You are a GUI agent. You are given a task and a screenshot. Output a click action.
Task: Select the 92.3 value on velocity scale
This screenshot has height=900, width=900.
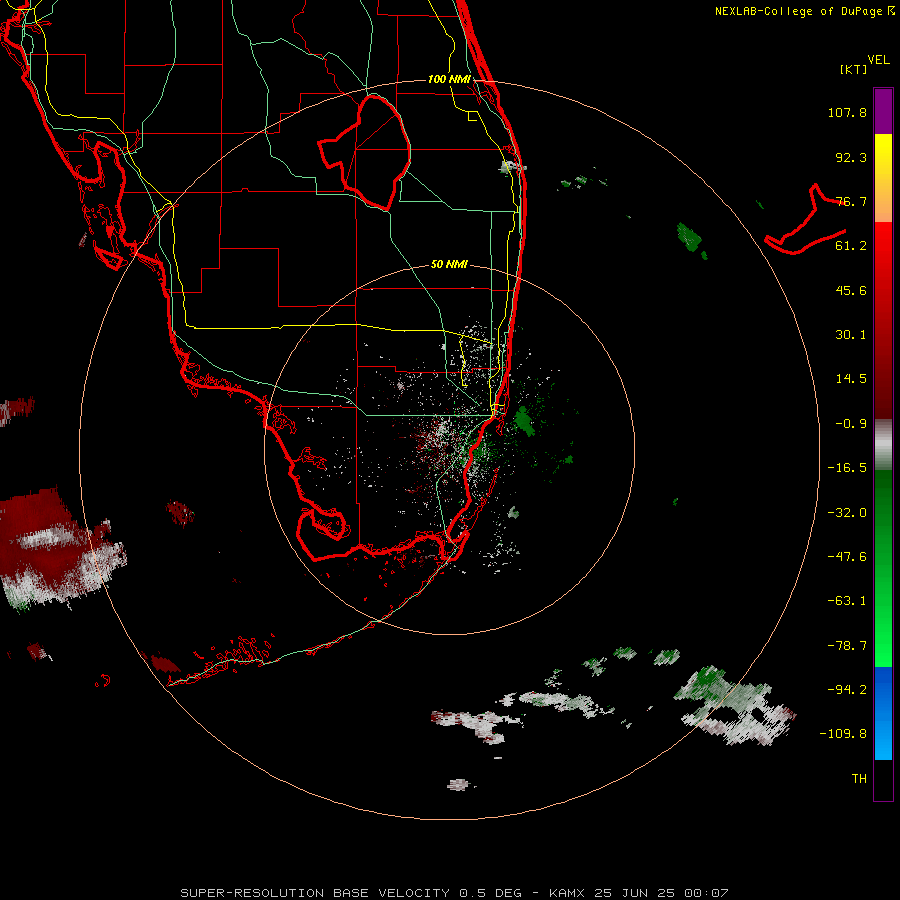point(851,157)
